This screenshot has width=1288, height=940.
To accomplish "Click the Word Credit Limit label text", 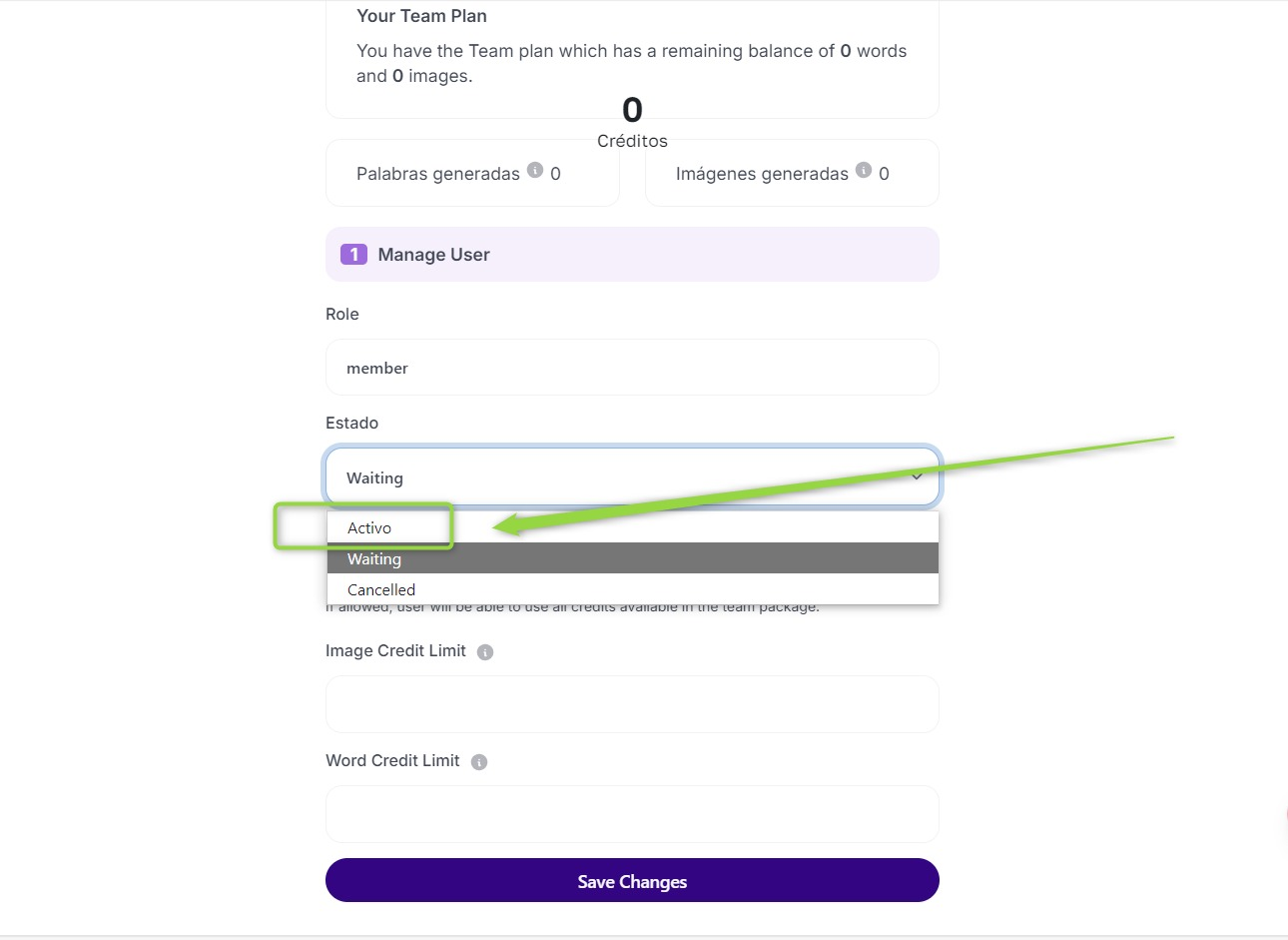I will pos(392,760).
